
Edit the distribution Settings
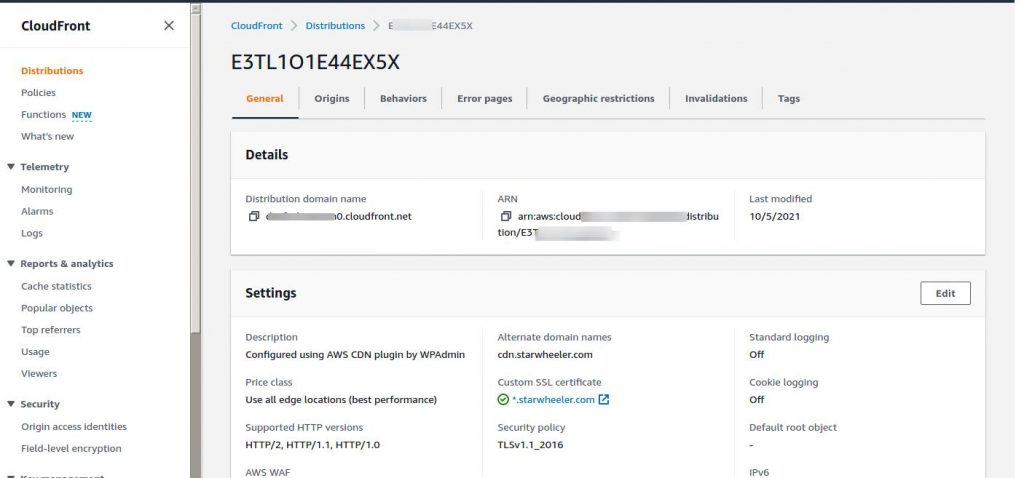[945, 293]
